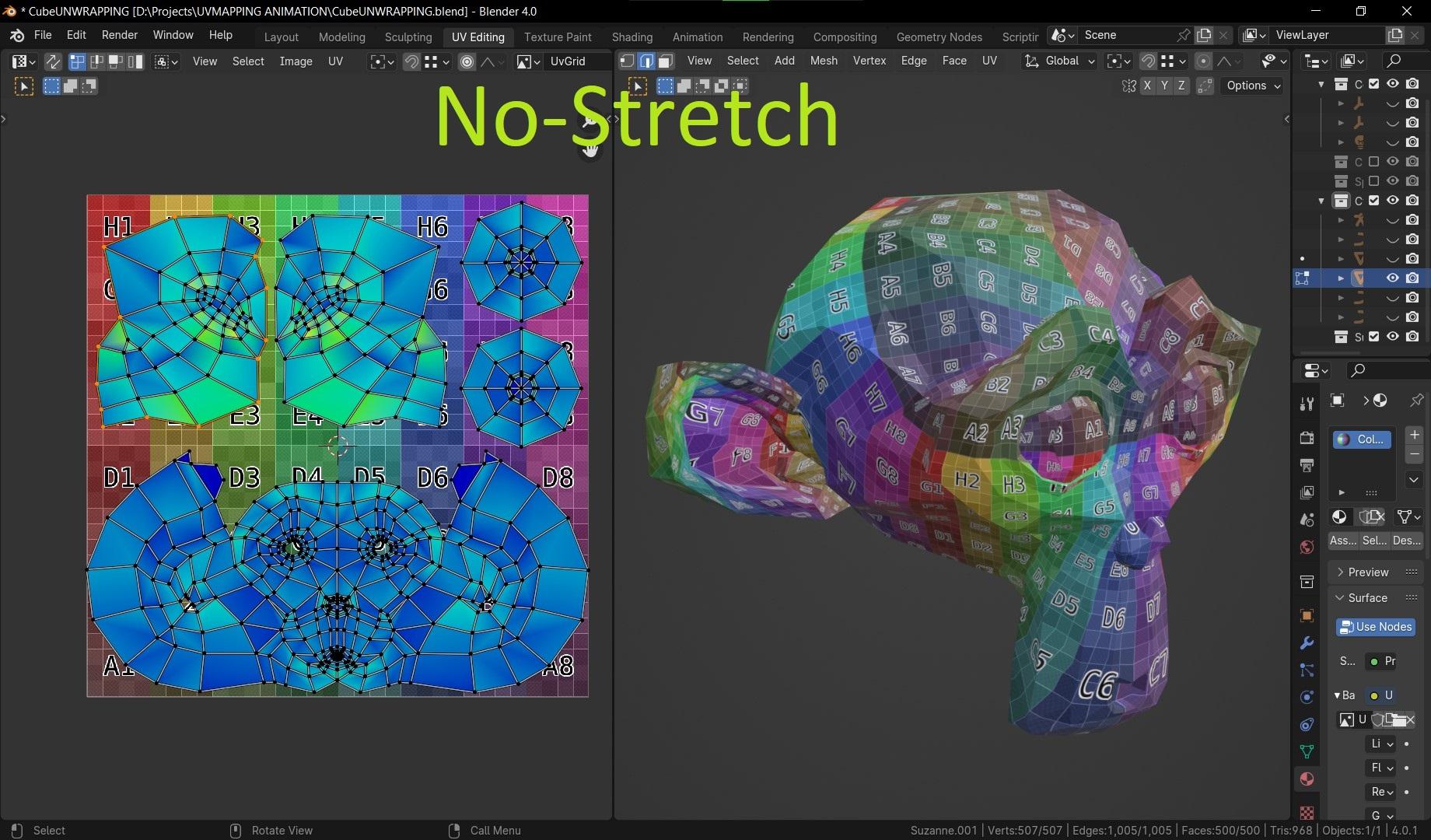Toggle X axis mirror in viewport header

point(1147,86)
